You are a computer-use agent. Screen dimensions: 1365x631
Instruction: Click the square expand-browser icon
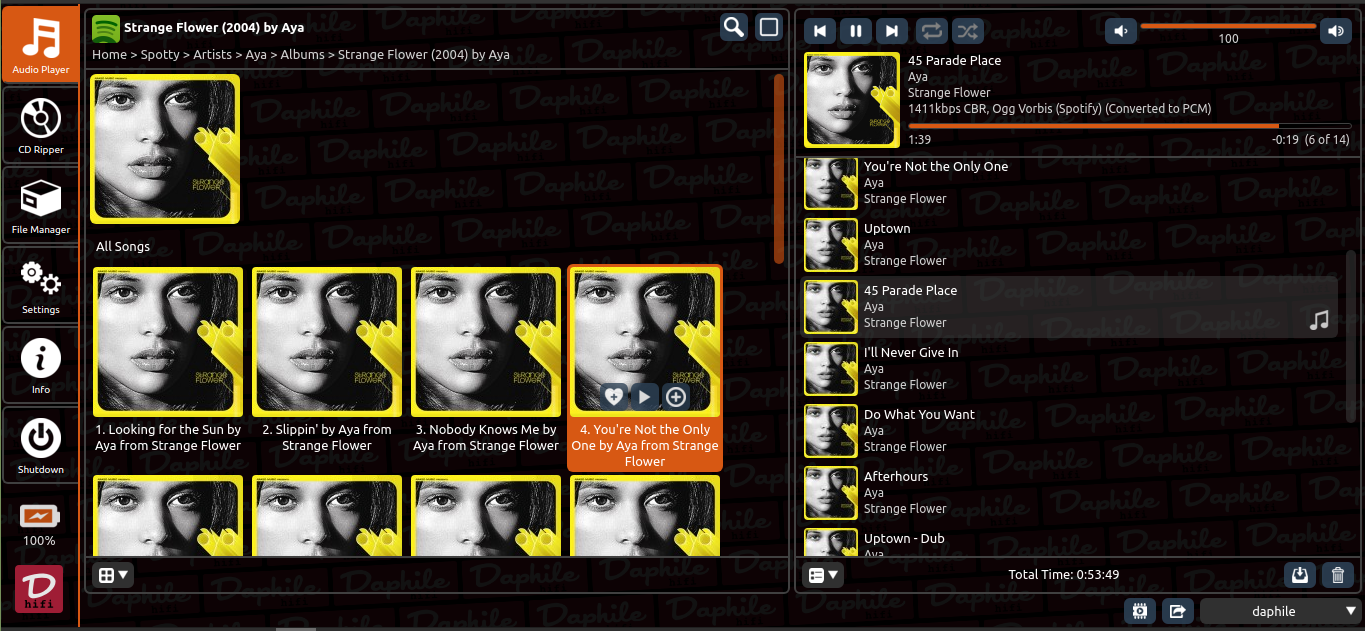click(769, 27)
